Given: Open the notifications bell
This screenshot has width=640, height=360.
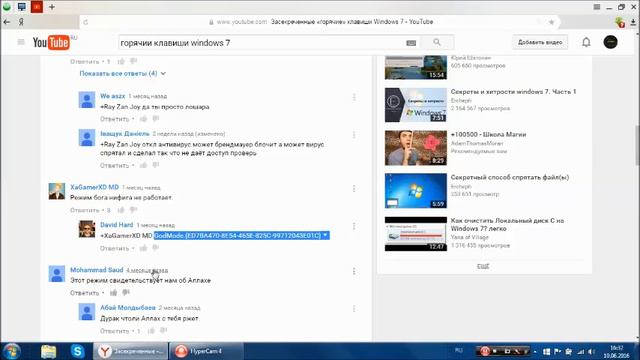Looking at the screenshot, I should tap(586, 42).
